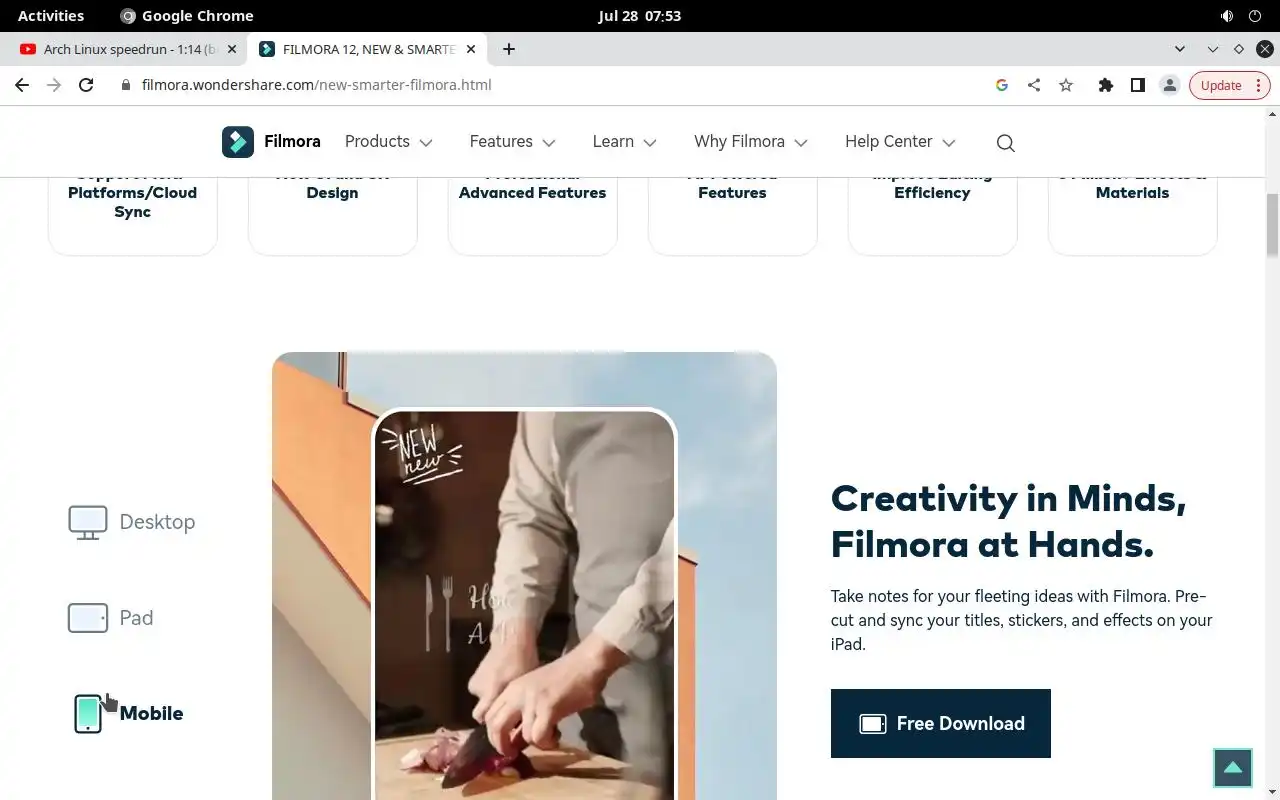Open Platforms/Cloud Sync card
The width and height of the screenshot is (1280, 800).
133,215
